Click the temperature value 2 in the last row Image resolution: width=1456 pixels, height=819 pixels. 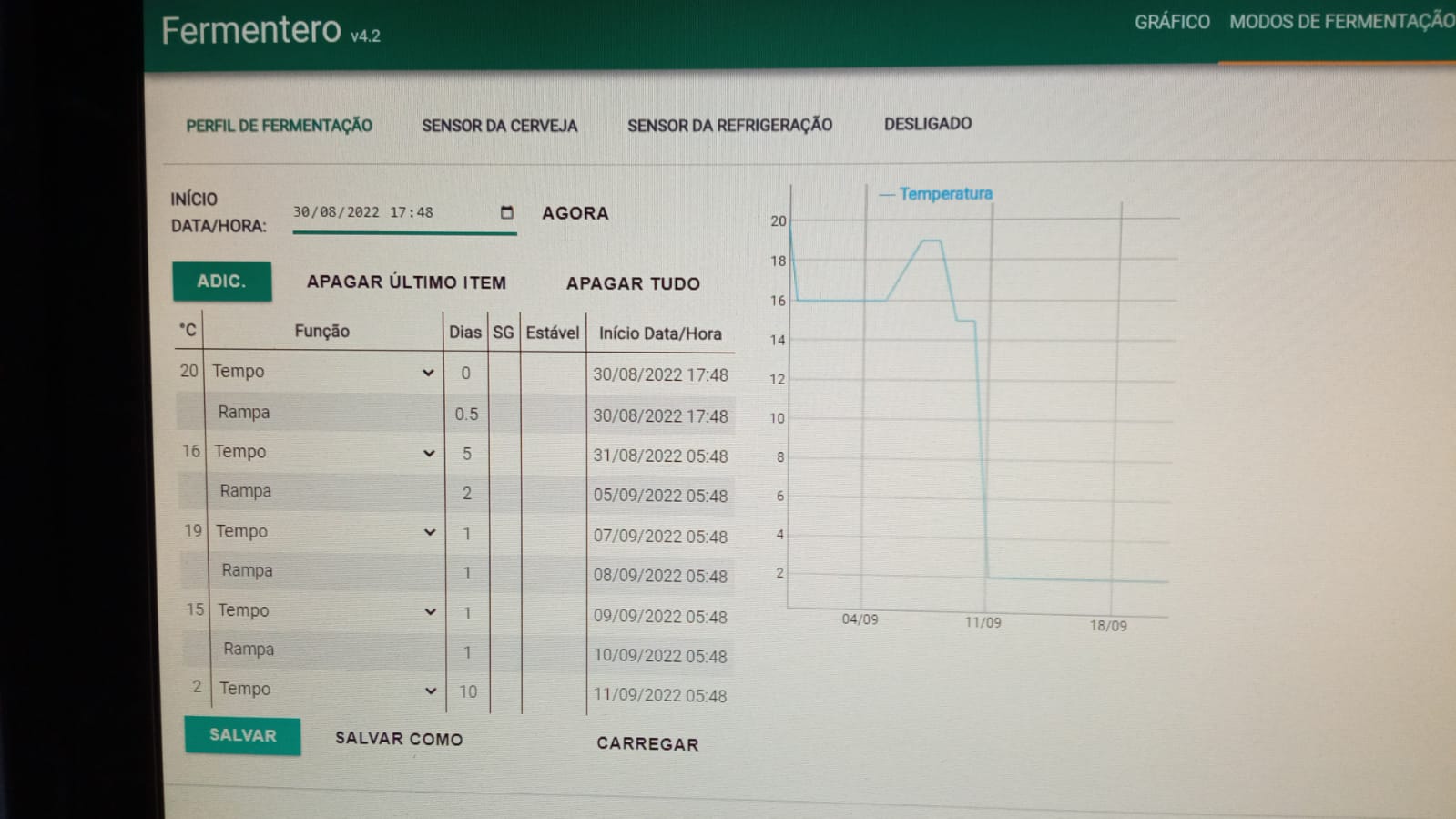click(x=197, y=687)
